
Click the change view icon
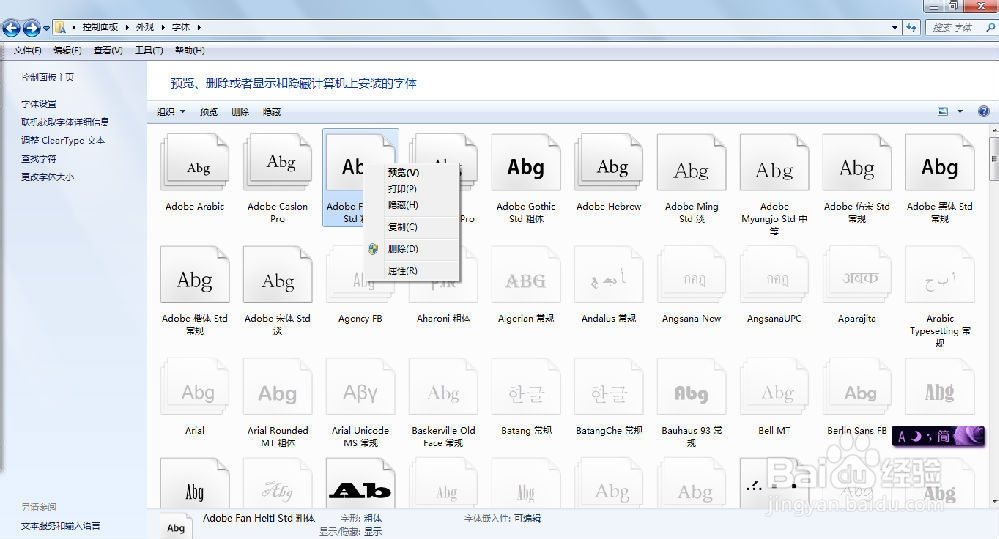tap(943, 111)
